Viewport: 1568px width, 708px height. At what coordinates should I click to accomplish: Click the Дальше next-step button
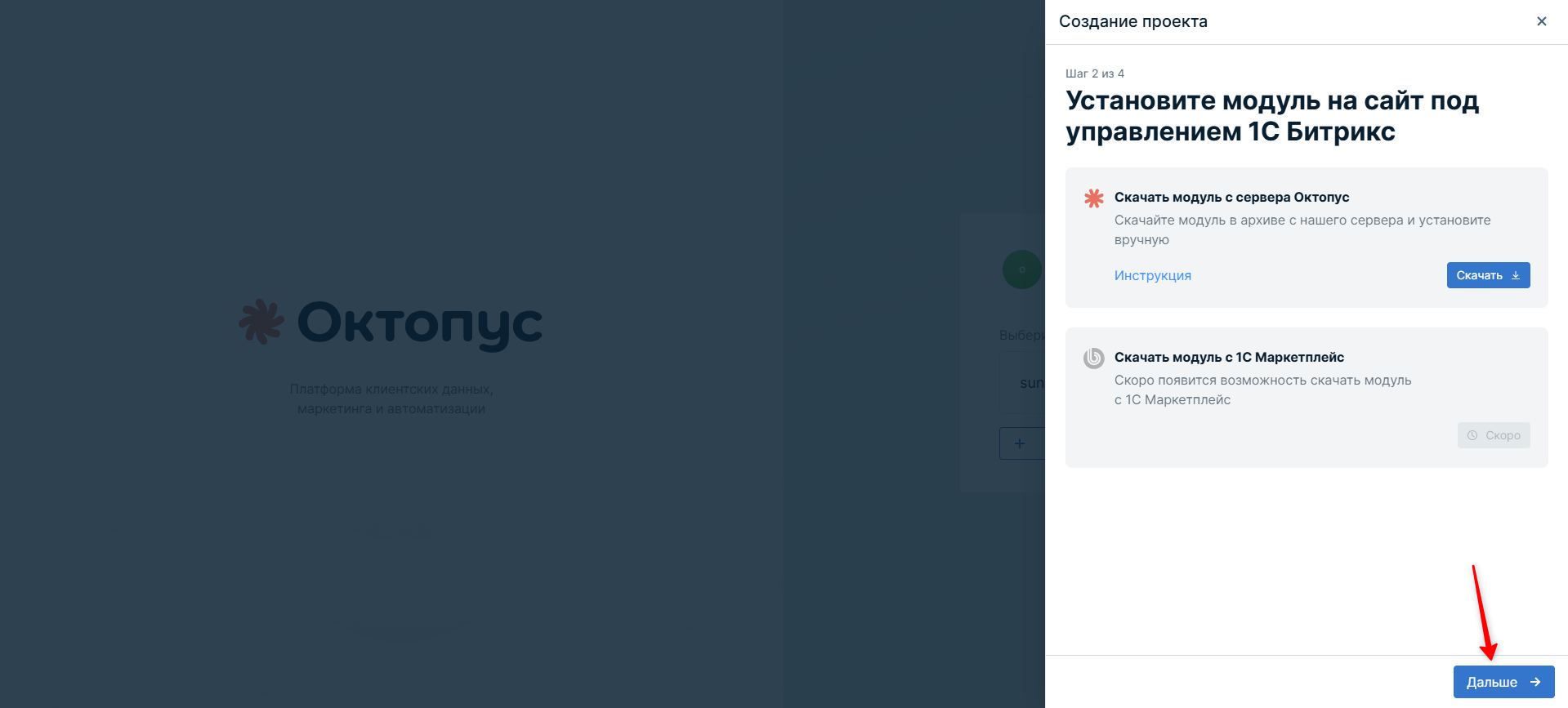pos(1503,682)
